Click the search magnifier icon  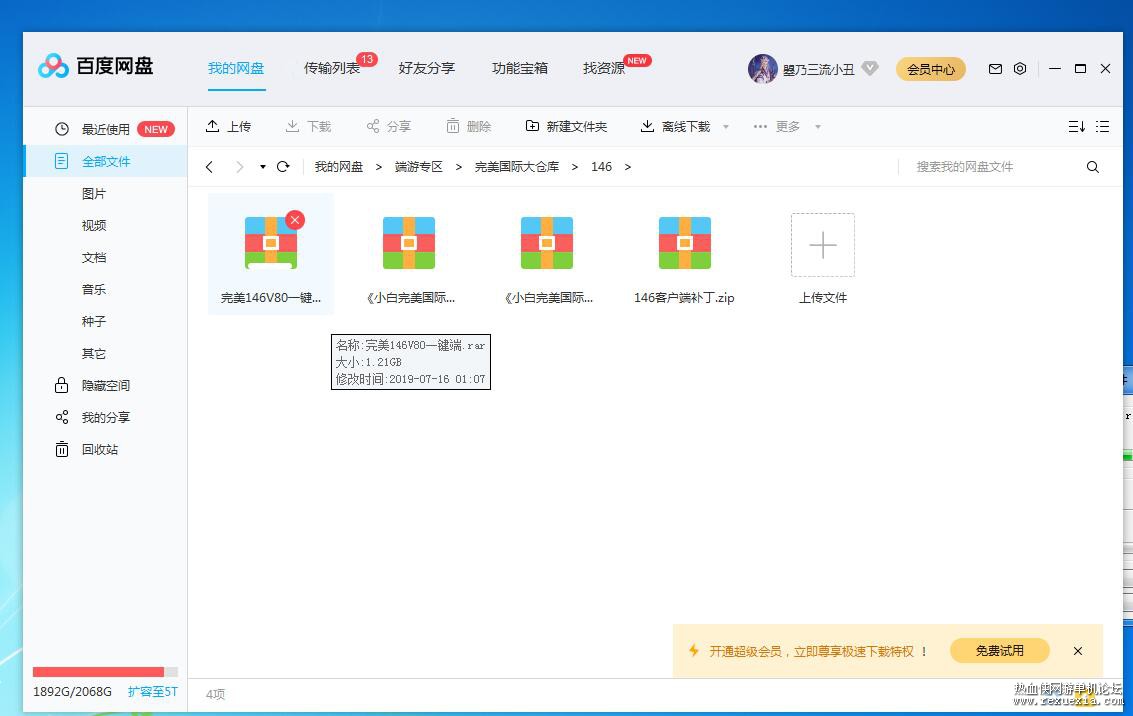(x=1093, y=167)
